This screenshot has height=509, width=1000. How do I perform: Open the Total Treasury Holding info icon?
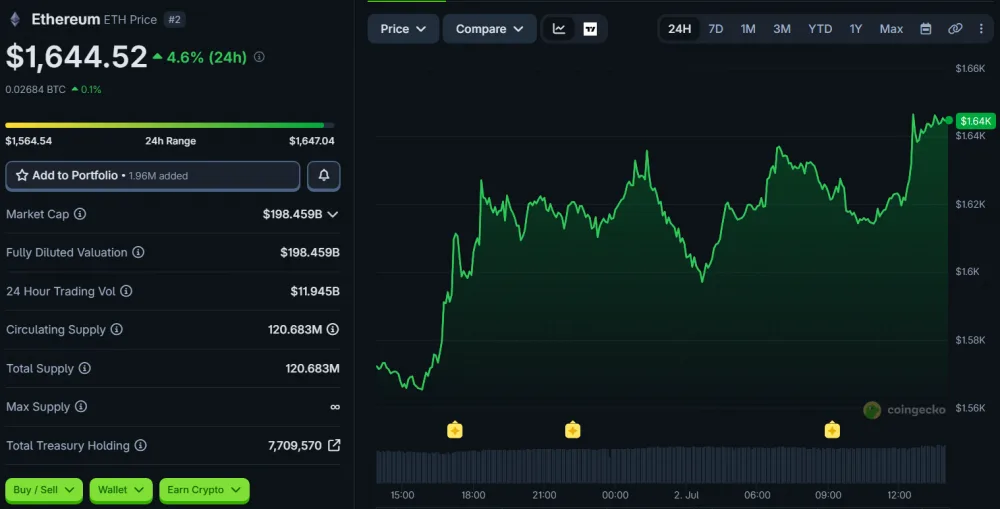pyautogui.click(x=140, y=446)
